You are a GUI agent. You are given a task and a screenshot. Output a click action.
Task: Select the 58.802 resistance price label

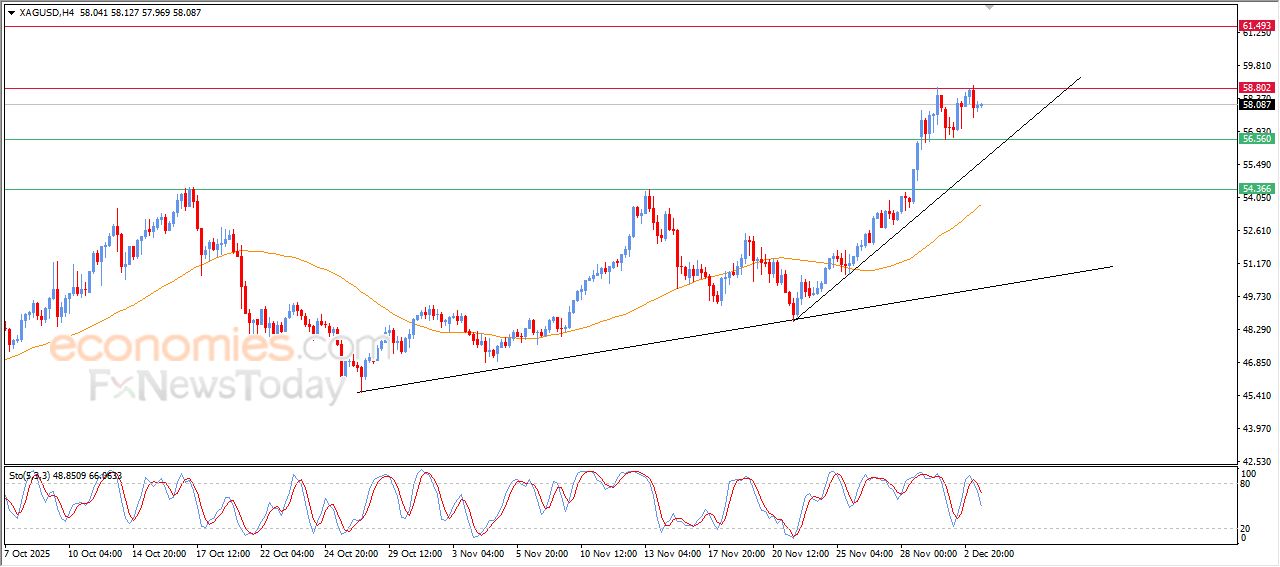1255,88
